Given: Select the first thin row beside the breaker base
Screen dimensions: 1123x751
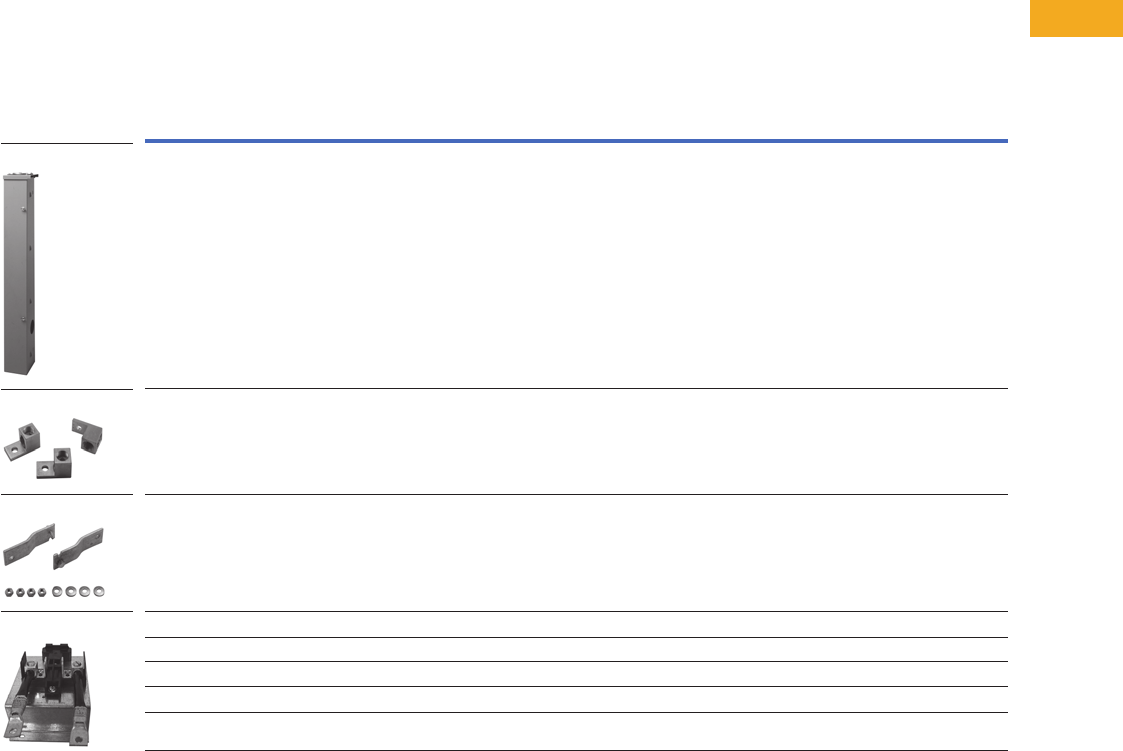Looking at the screenshot, I should click(576, 624).
